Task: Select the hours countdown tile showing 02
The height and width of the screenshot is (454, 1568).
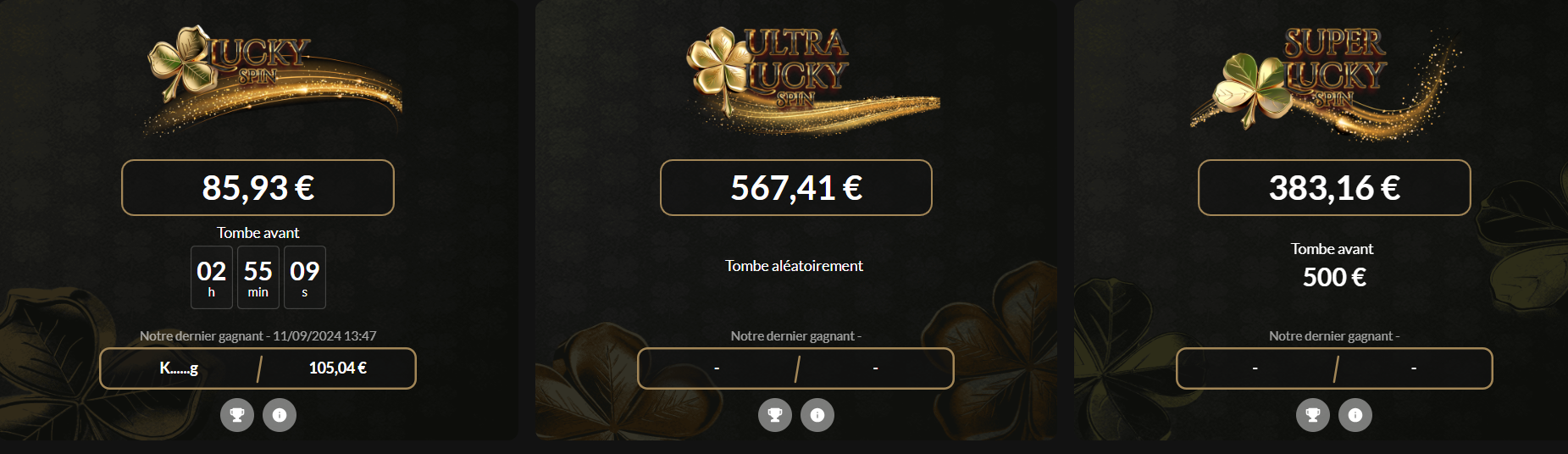Action: click(x=212, y=277)
